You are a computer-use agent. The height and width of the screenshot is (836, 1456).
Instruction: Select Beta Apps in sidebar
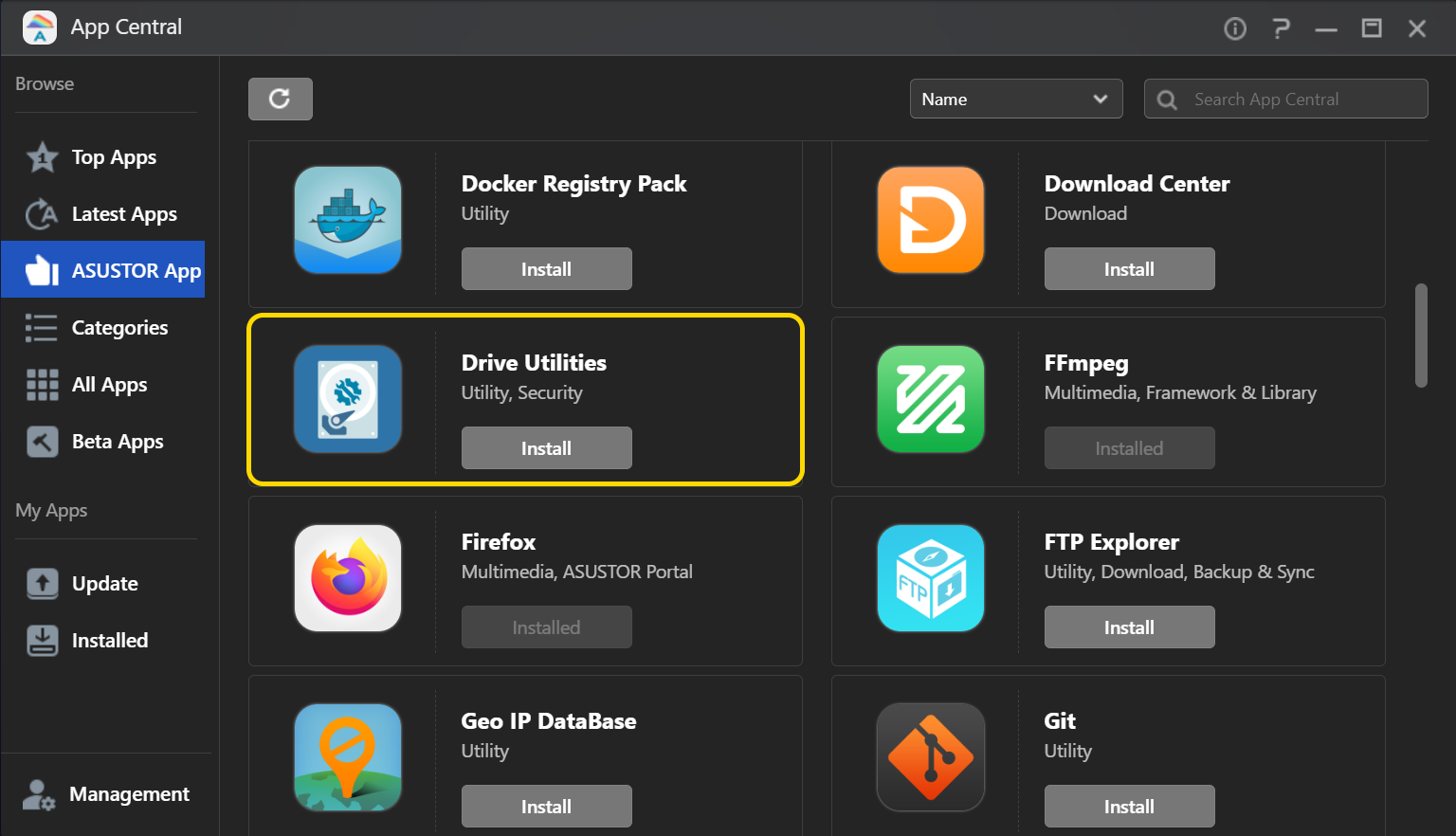[x=118, y=442]
